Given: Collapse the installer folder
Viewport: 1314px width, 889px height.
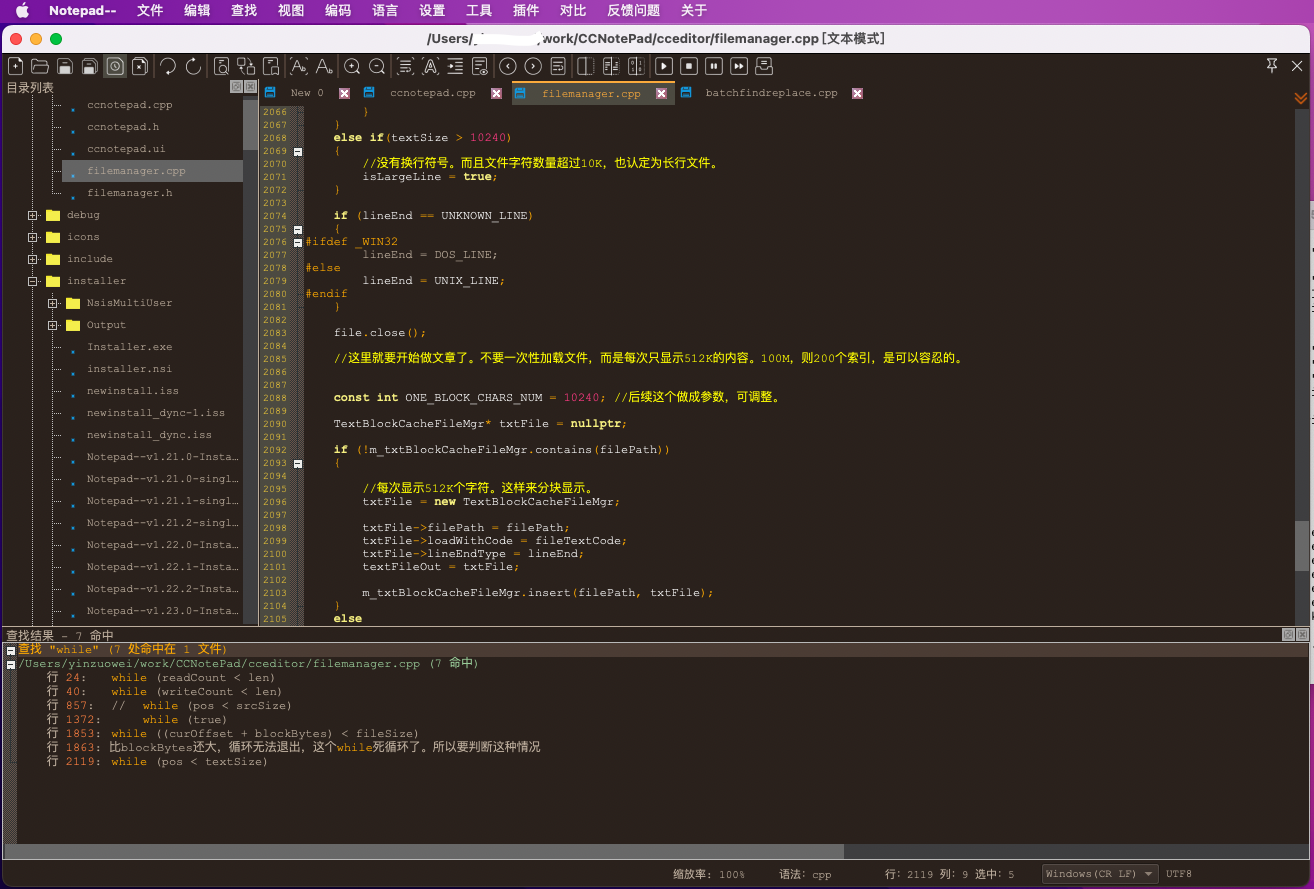Looking at the screenshot, I should pos(32,281).
